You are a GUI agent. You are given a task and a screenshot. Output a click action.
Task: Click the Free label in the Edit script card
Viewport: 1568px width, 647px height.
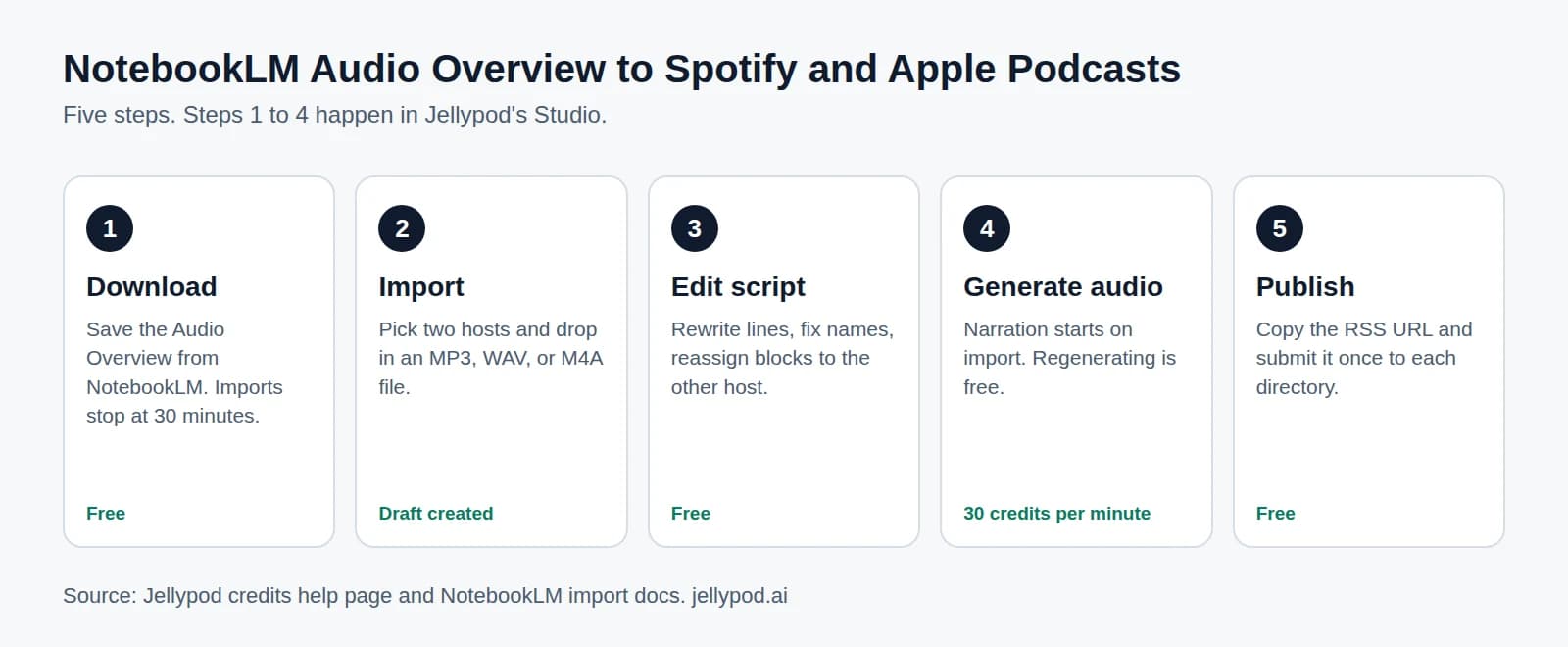click(x=691, y=513)
